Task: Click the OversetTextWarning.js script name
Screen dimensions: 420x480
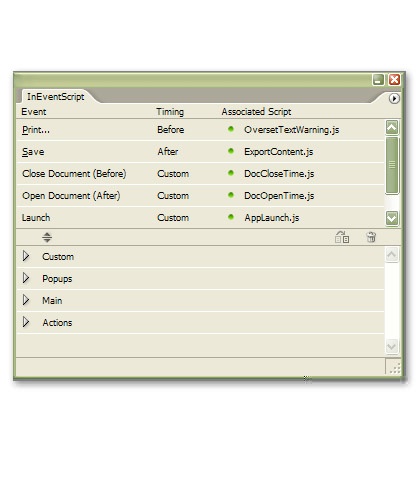Action: (x=292, y=130)
